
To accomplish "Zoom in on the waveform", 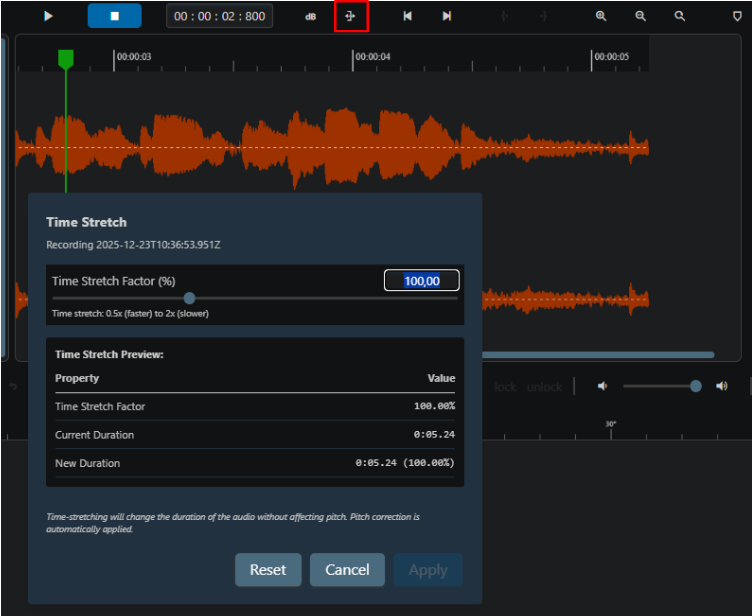I will [601, 16].
